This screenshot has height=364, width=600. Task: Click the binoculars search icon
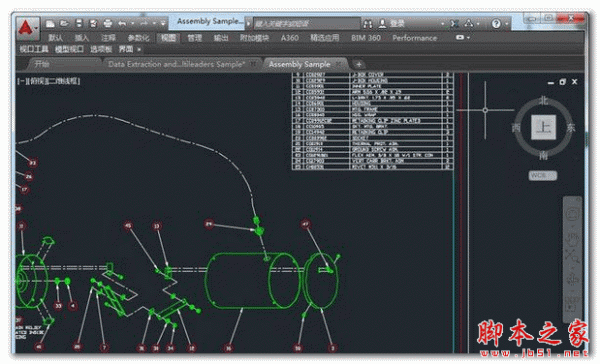(368, 24)
